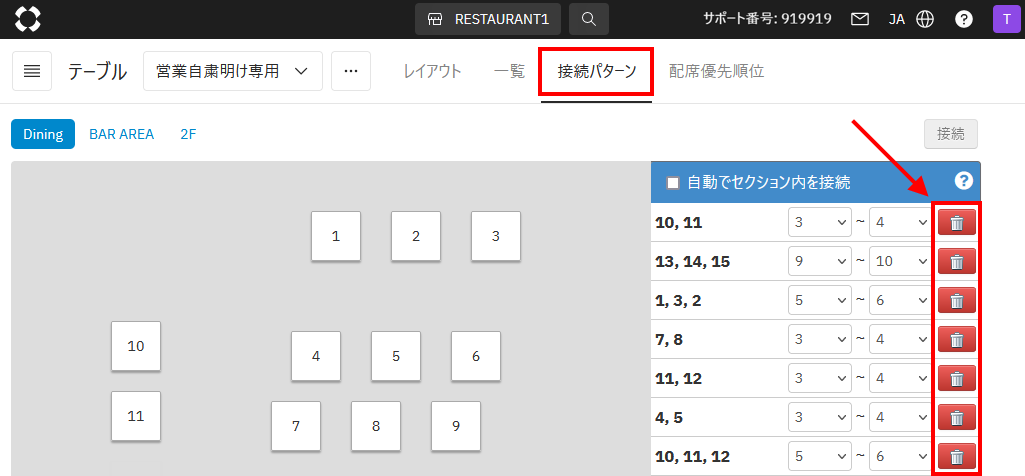Open minimum guests dropdown for row 1, 3, 2
Viewport: 1025px width, 476px height.
point(820,300)
